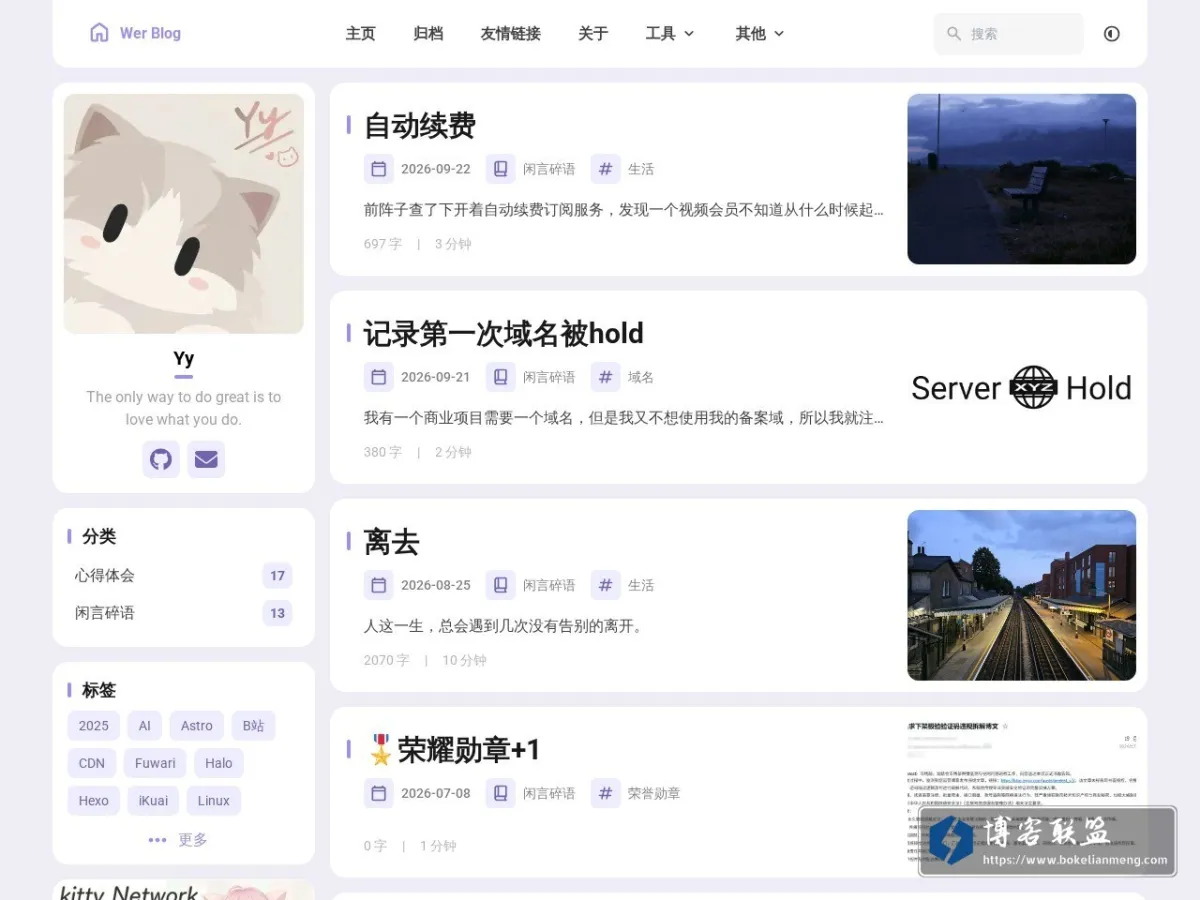
Task: Open the 自动续费 bench cover image
Action: [x=1022, y=179]
